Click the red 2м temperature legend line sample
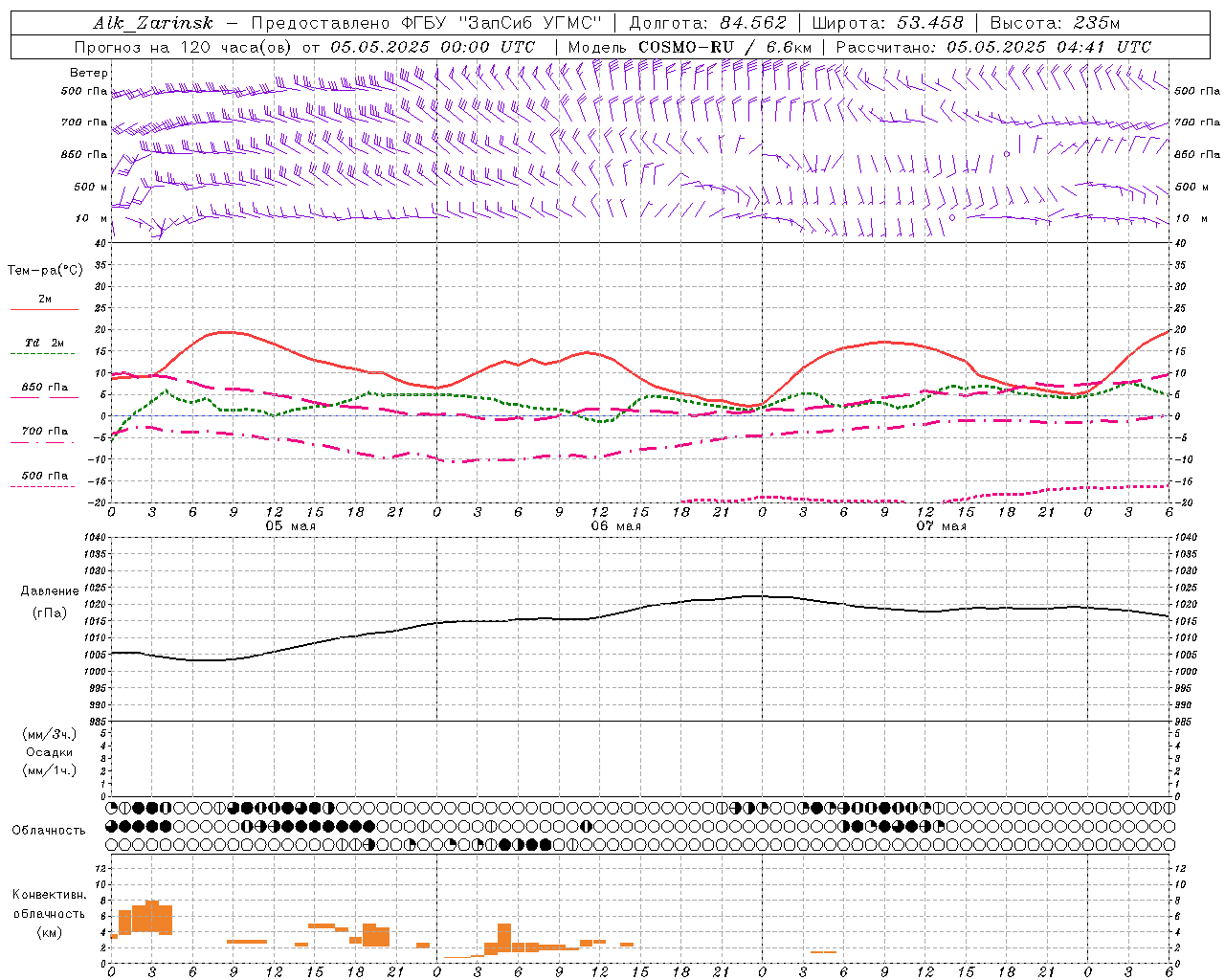The image size is (1225, 980). pos(44,309)
